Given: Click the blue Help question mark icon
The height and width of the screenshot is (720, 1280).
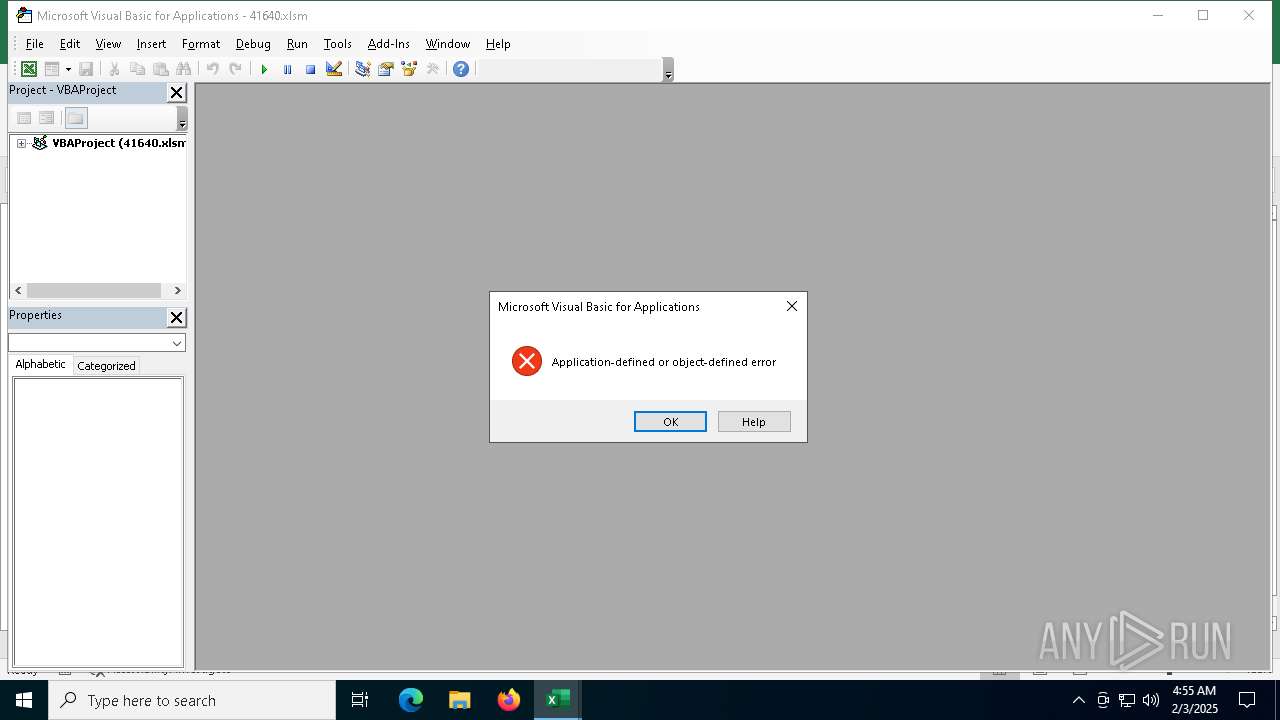Looking at the screenshot, I should pos(460,69).
